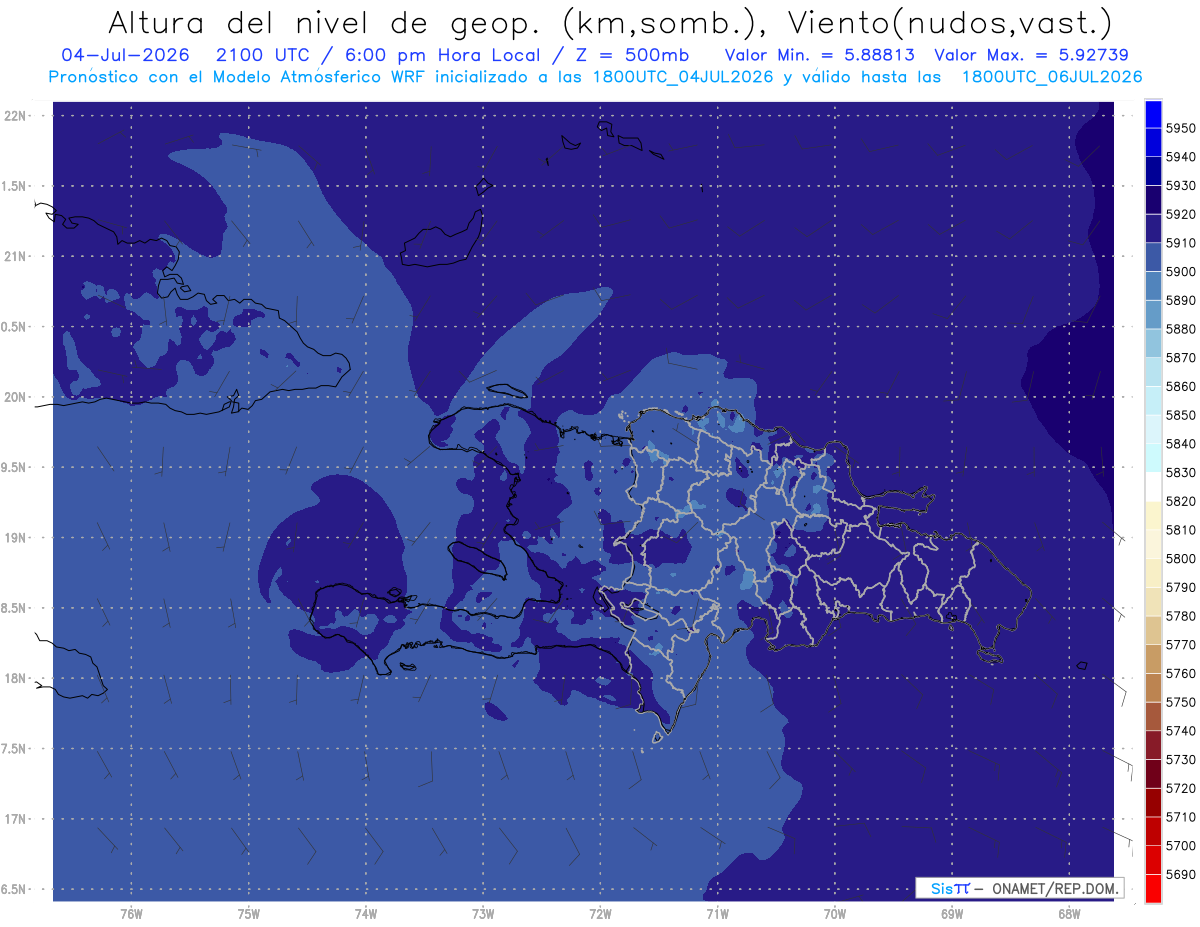The image size is (1200, 927).
Task: Click '1800UTC_04JUL2026' initialization timestamp
Action: [x=683, y=77]
